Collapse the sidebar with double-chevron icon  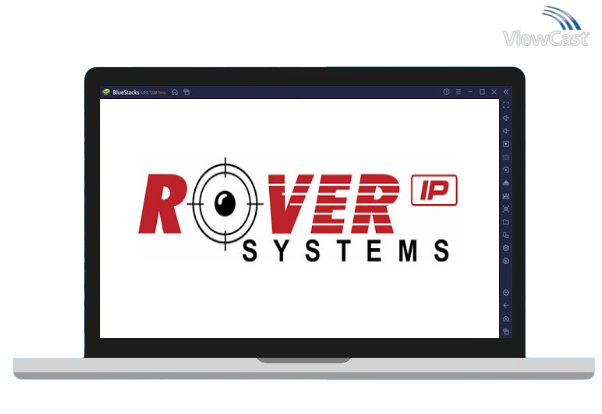click(506, 92)
